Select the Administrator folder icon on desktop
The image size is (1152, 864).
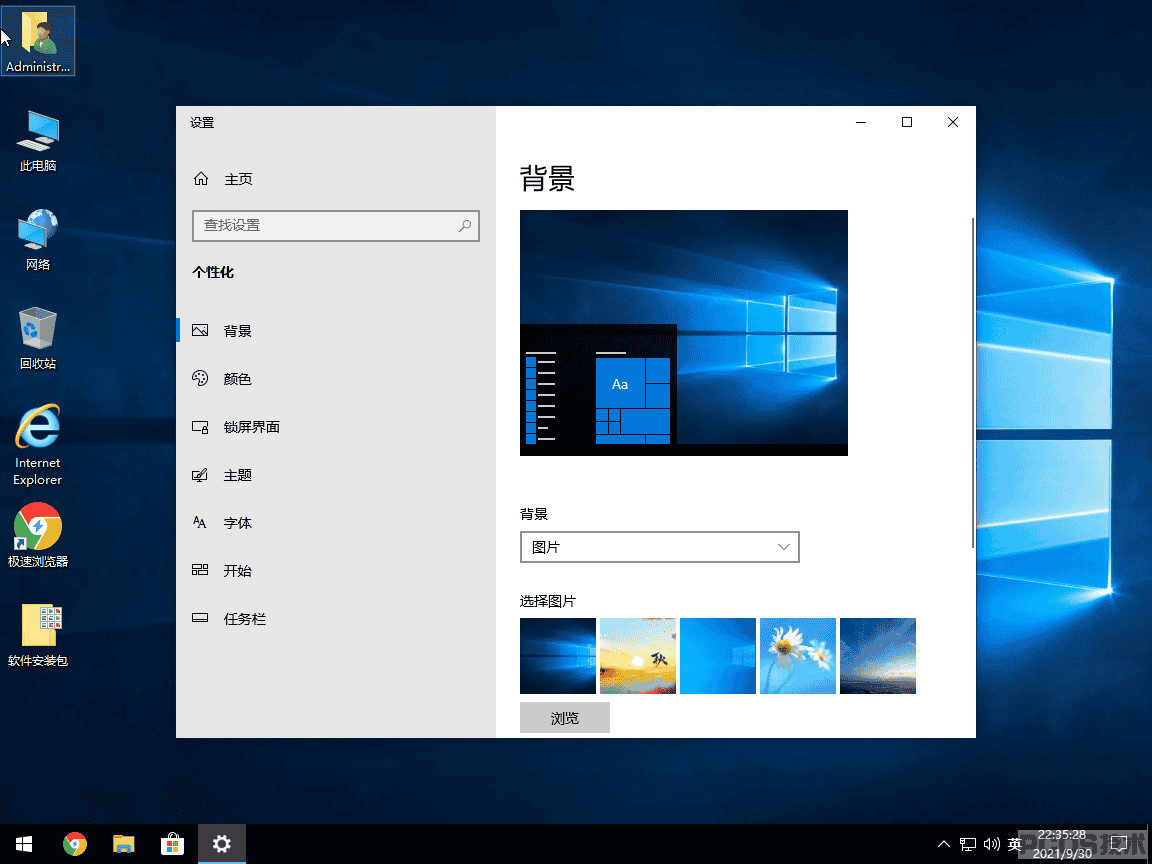[x=38, y=41]
